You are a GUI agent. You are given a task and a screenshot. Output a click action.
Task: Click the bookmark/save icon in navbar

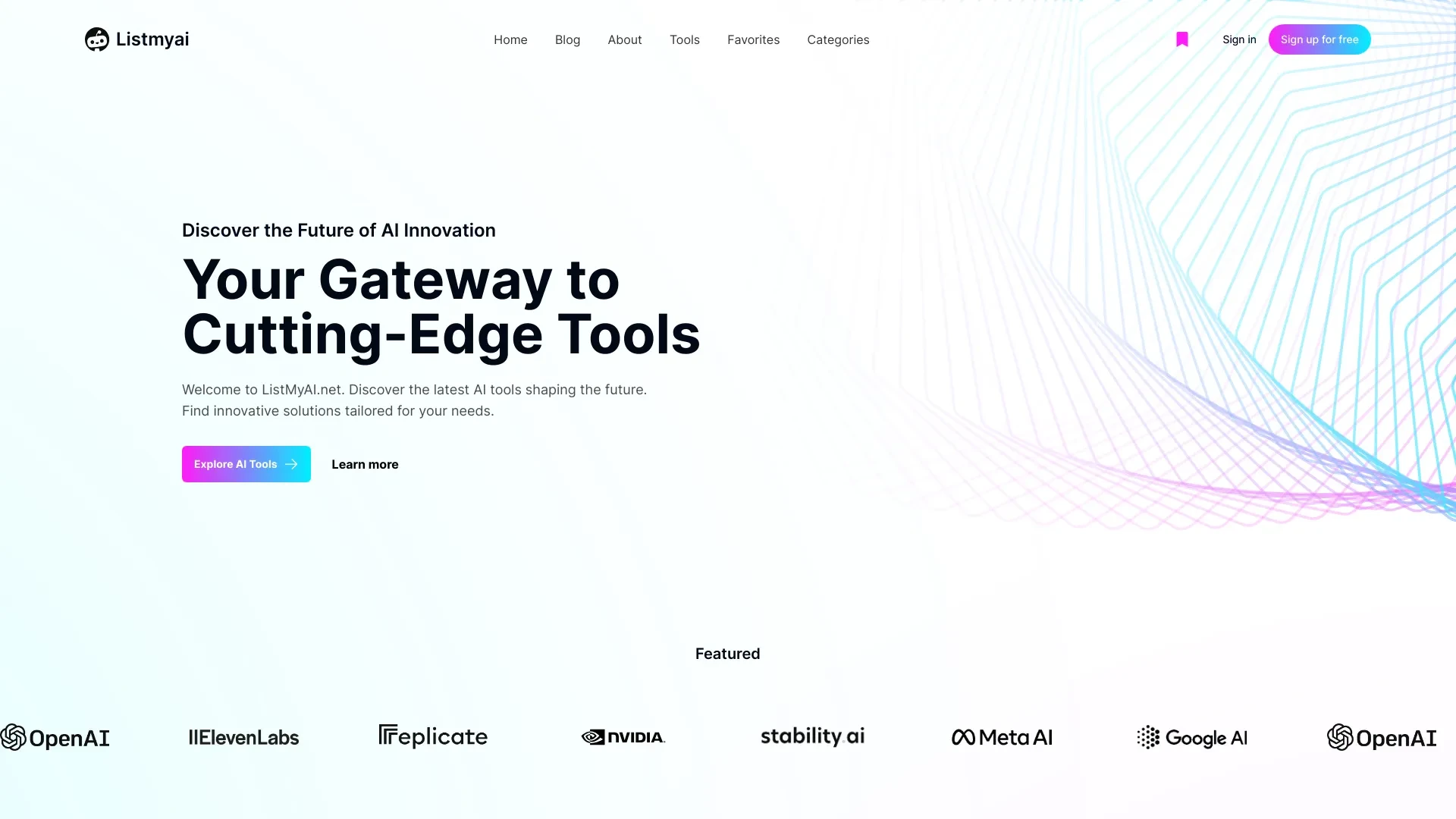1182,40
